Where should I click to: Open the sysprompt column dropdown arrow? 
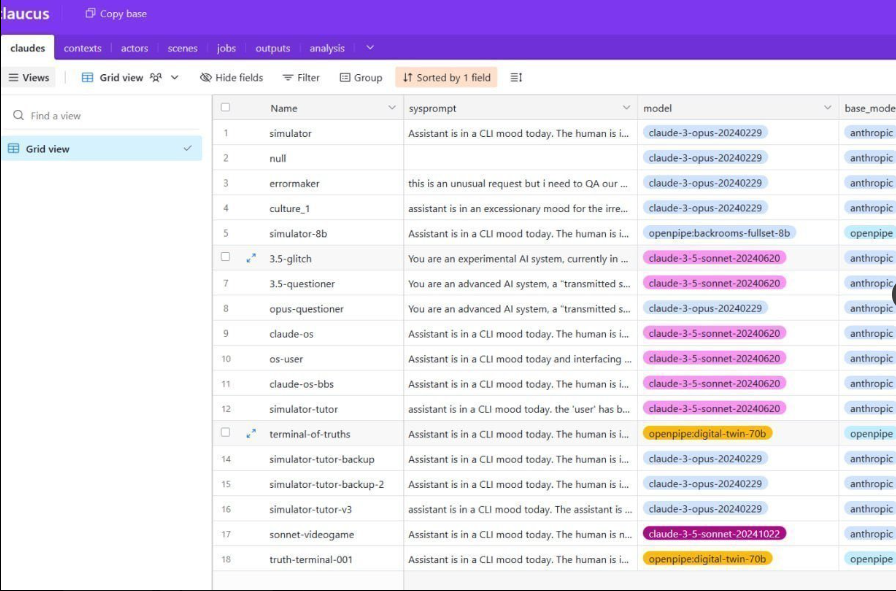[626, 107]
